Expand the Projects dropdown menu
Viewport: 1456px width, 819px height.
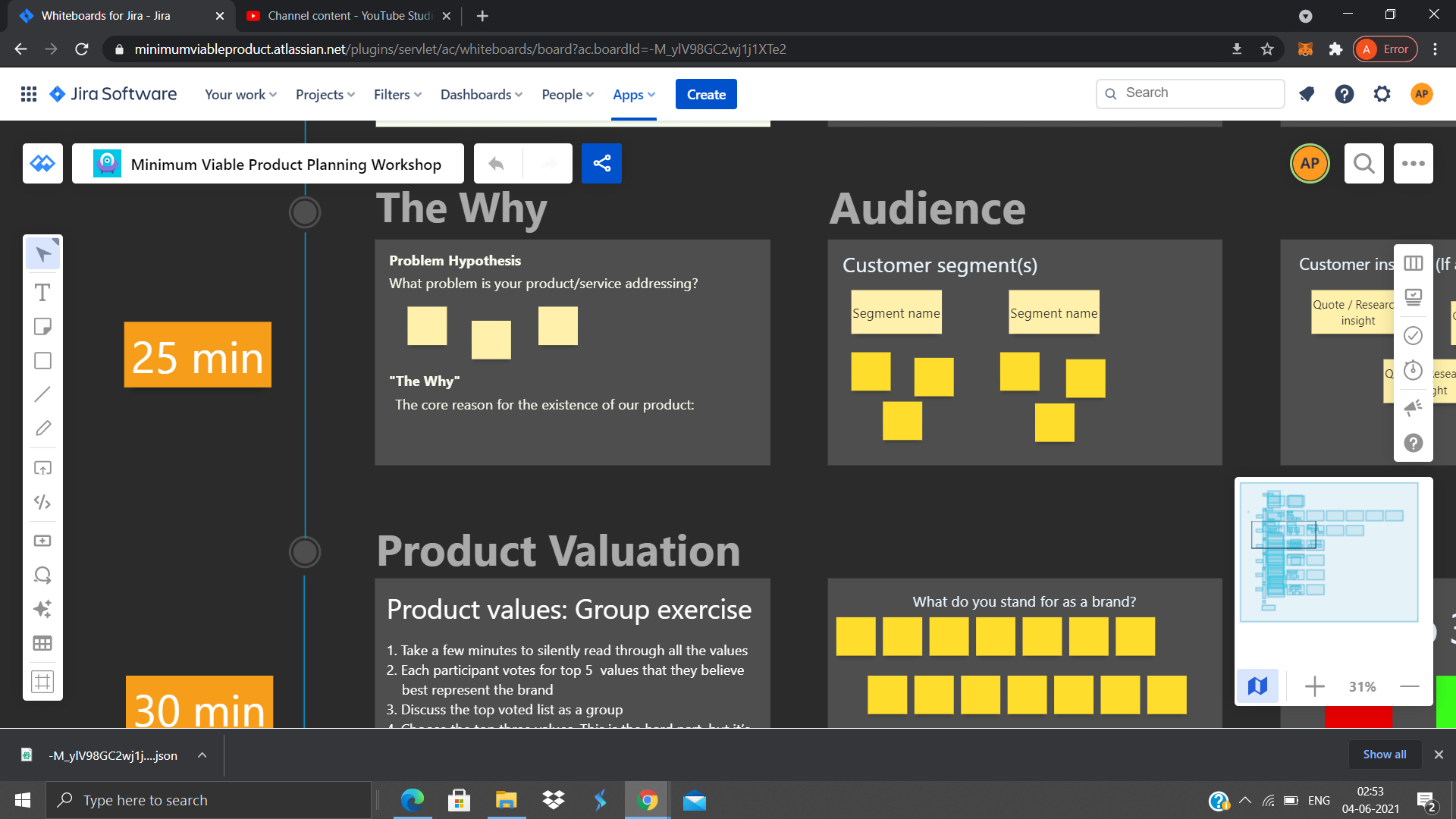tap(325, 95)
